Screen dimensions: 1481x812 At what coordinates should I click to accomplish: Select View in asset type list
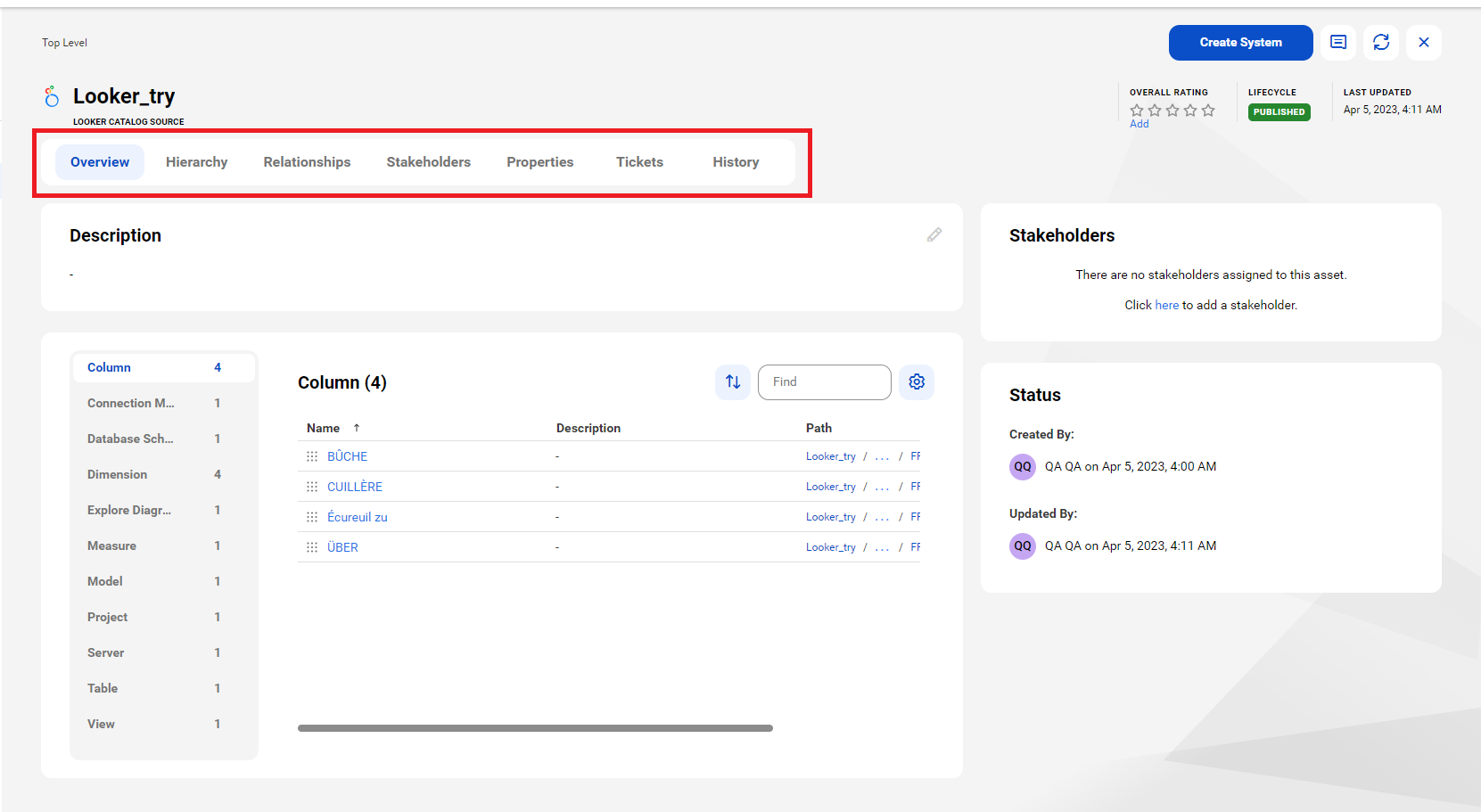coord(164,725)
